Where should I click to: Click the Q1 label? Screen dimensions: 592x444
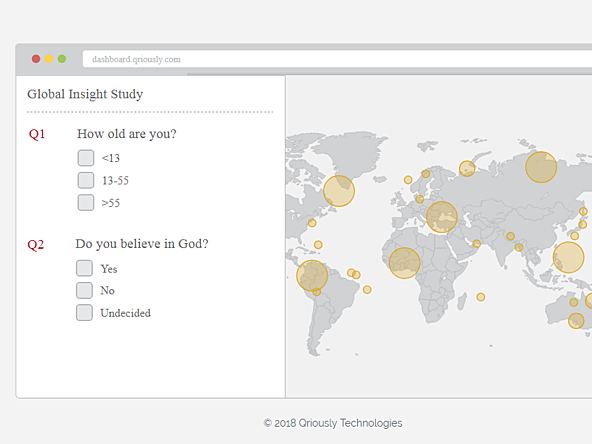[x=37, y=134]
